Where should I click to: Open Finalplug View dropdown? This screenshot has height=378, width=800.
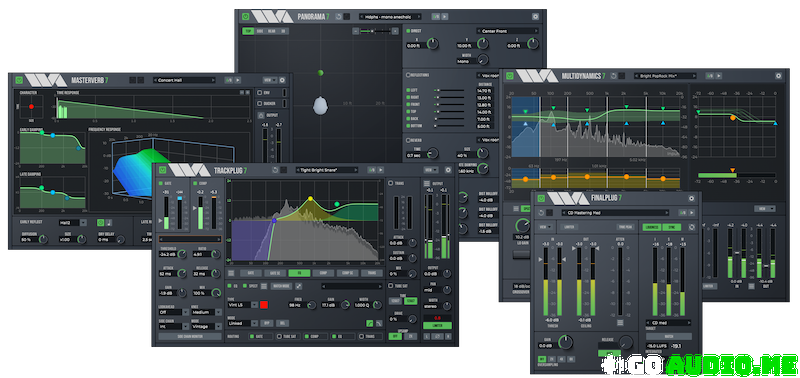(x=546, y=227)
